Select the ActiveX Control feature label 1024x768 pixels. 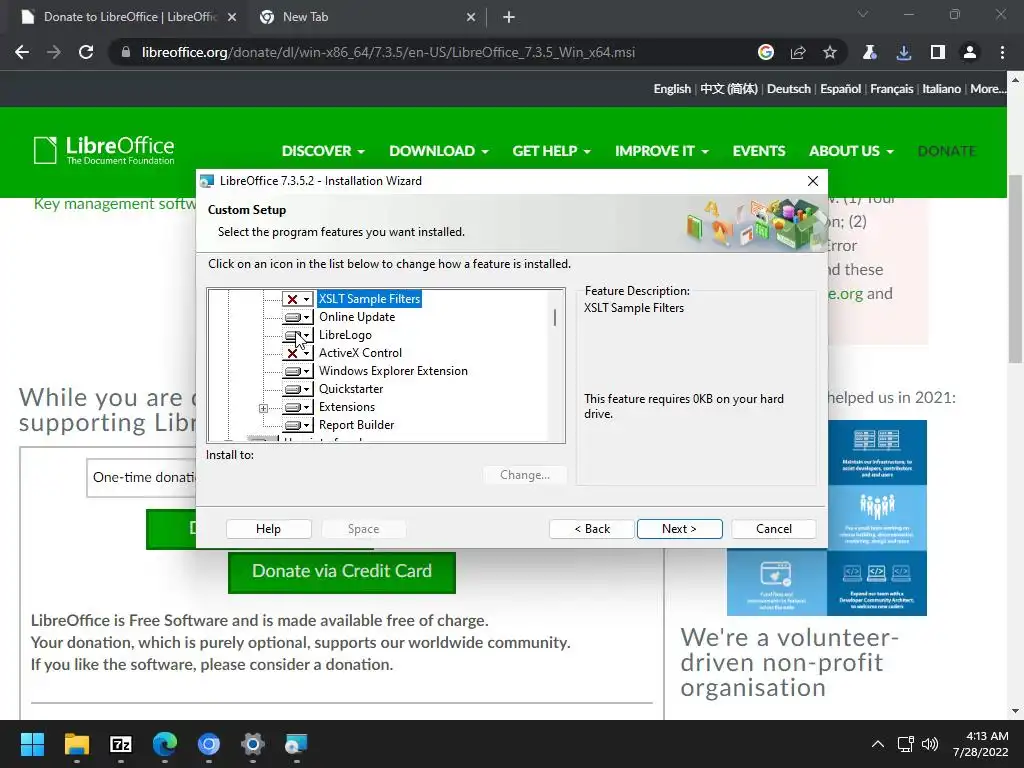pos(360,353)
